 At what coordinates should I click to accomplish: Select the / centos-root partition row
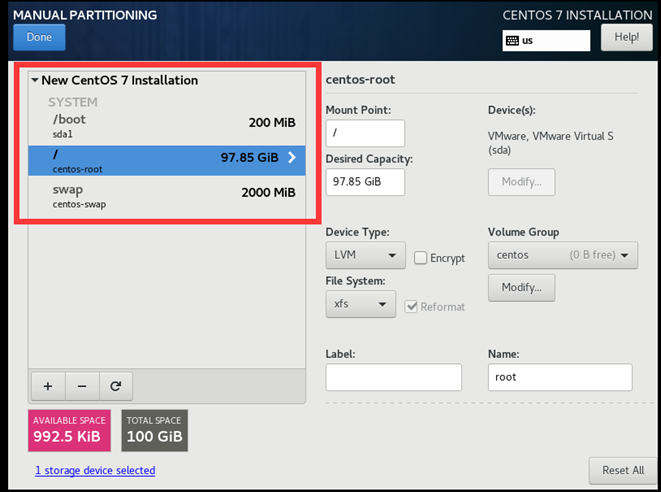(167, 161)
